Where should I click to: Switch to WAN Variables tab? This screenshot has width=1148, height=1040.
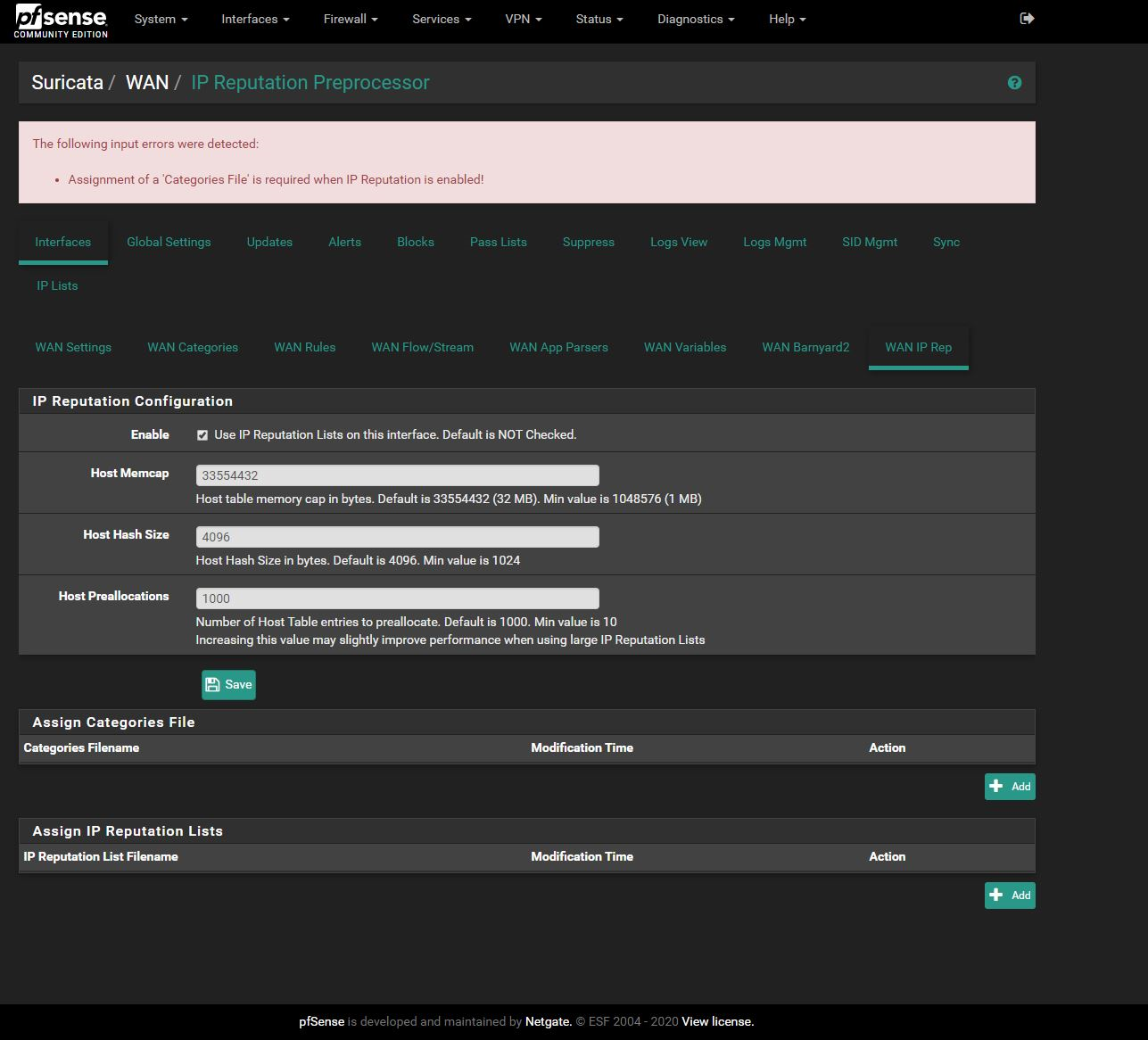685,347
